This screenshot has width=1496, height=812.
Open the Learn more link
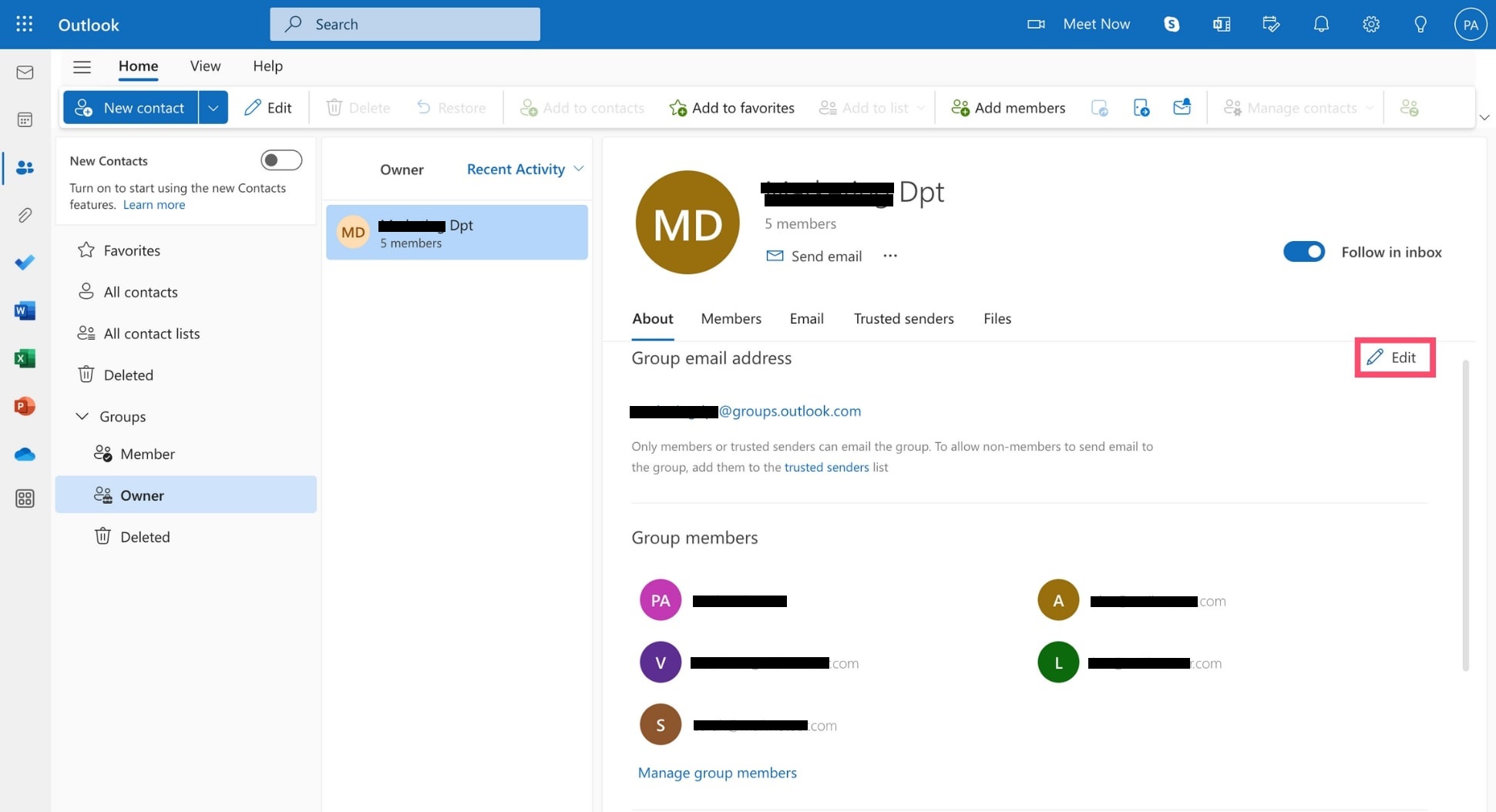tap(154, 205)
